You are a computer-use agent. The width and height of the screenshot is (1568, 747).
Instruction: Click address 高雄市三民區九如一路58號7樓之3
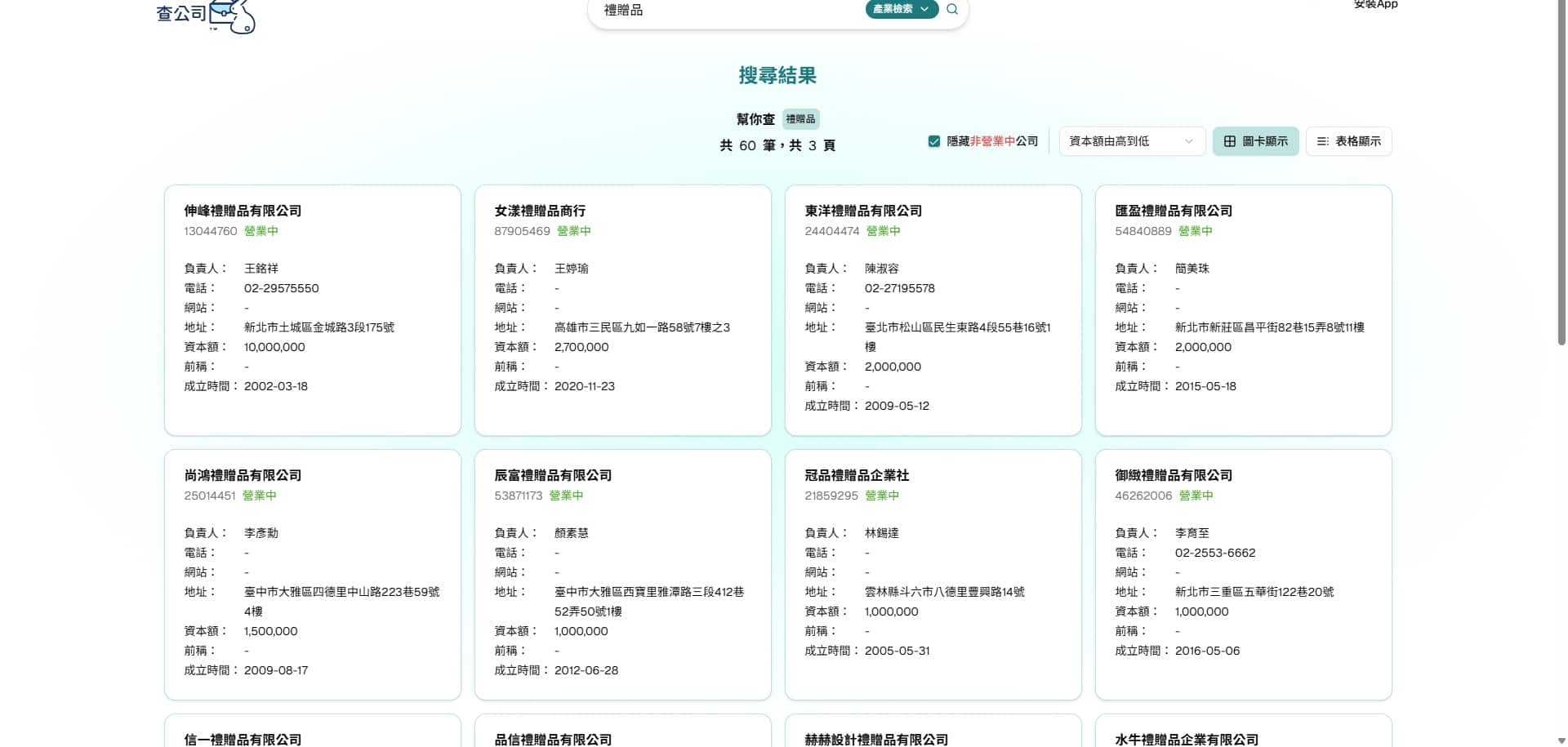642,327
